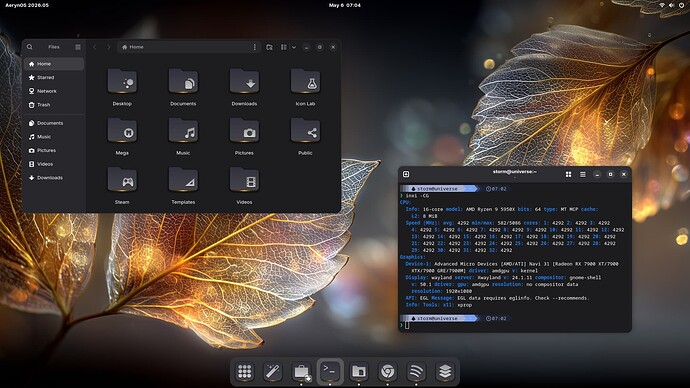Open the striped wave app in dock
Image resolution: width=690 pixels, height=388 pixels.
point(416,372)
